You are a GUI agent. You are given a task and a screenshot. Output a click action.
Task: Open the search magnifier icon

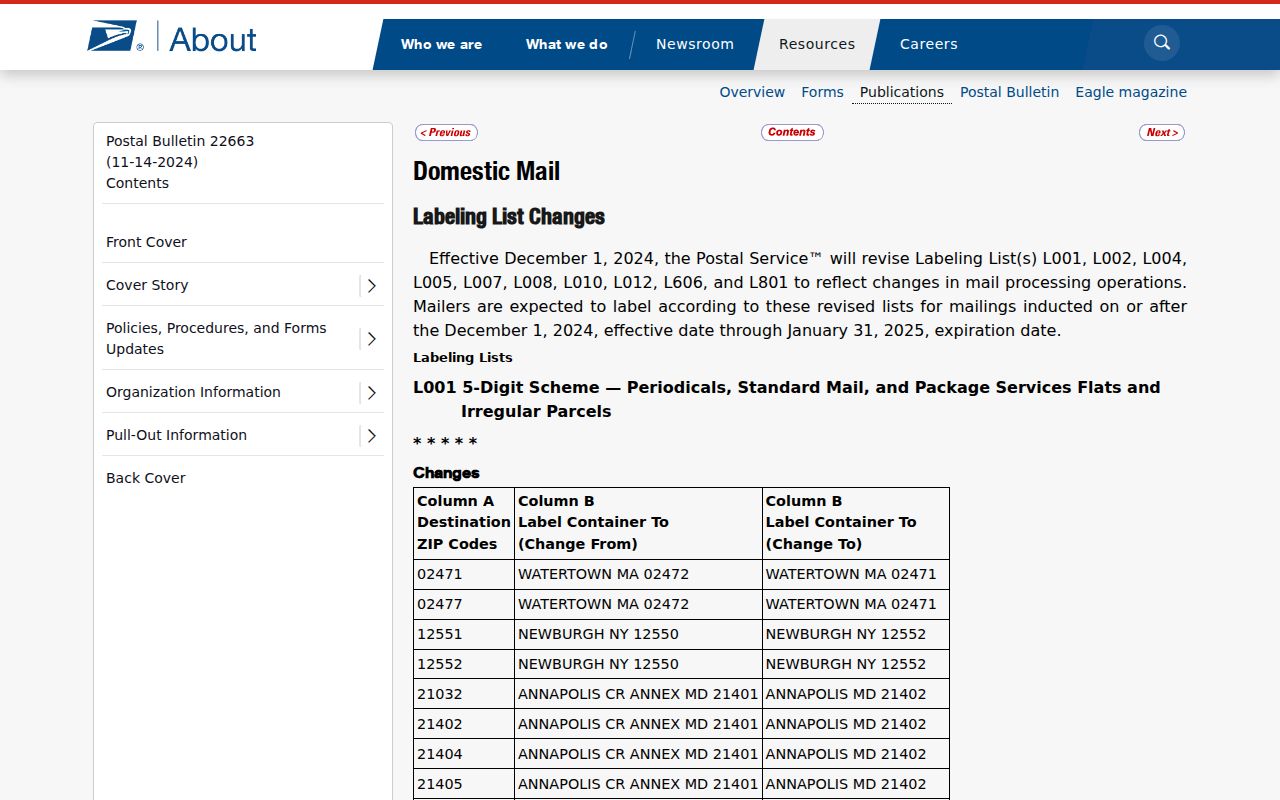tap(1161, 43)
